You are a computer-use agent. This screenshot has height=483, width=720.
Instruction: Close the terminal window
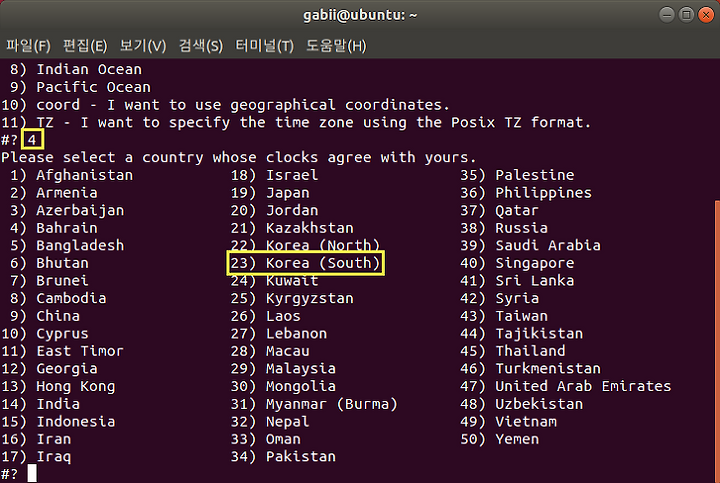coord(706,15)
